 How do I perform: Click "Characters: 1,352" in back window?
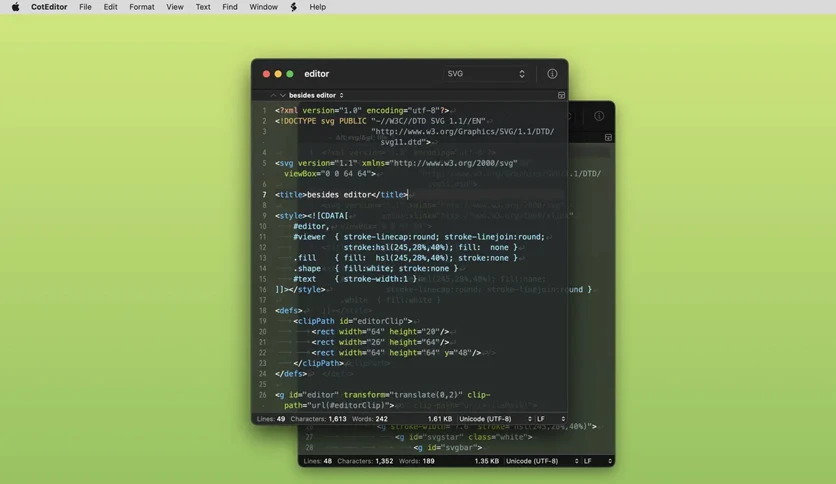[x=365, y=461]
